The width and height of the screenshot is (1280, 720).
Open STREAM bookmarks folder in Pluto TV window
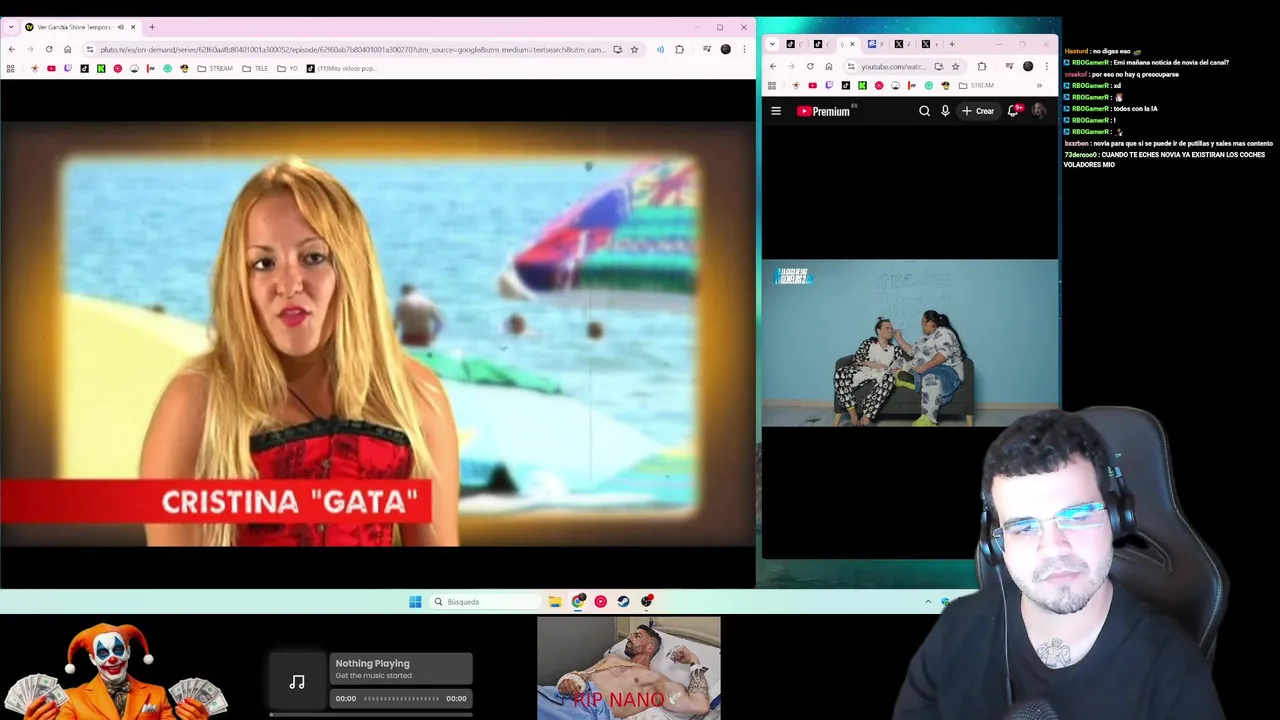click(x=215, y=68)
